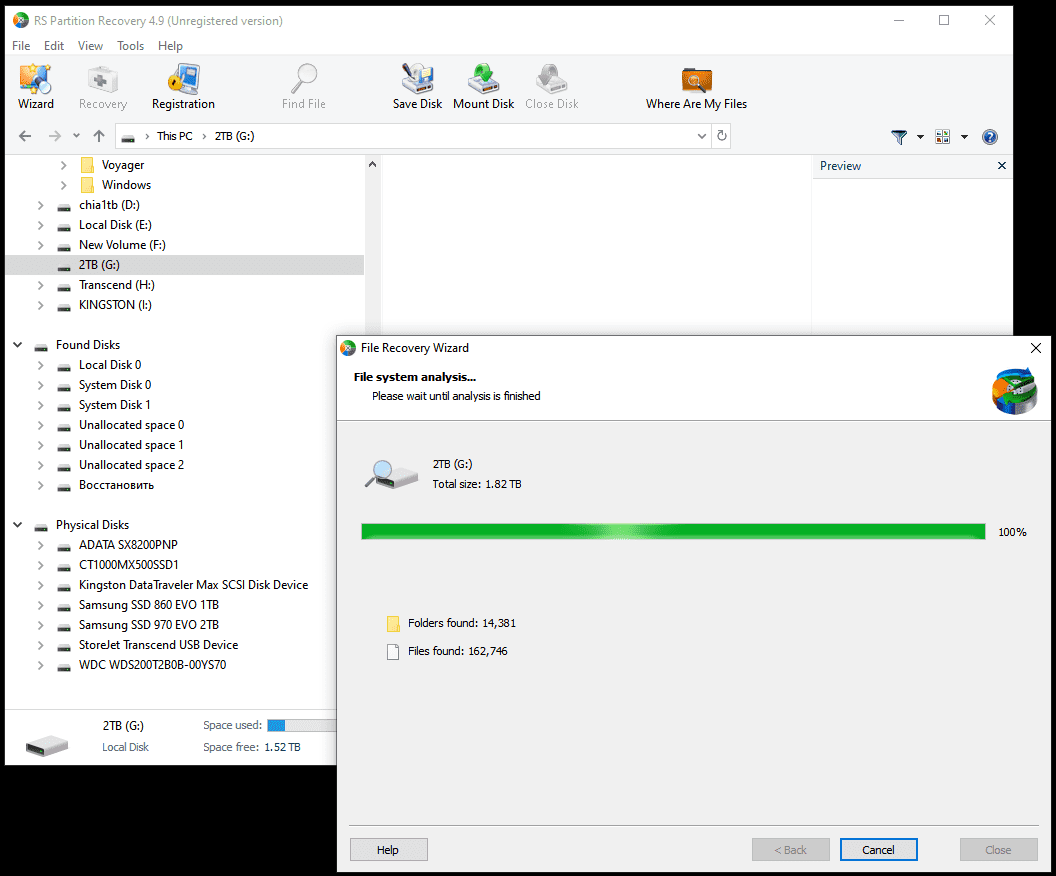Viewport: 1056px width, 876px height.
Task: Open the address bar dropdown
Action: click(x=701, y=136)
